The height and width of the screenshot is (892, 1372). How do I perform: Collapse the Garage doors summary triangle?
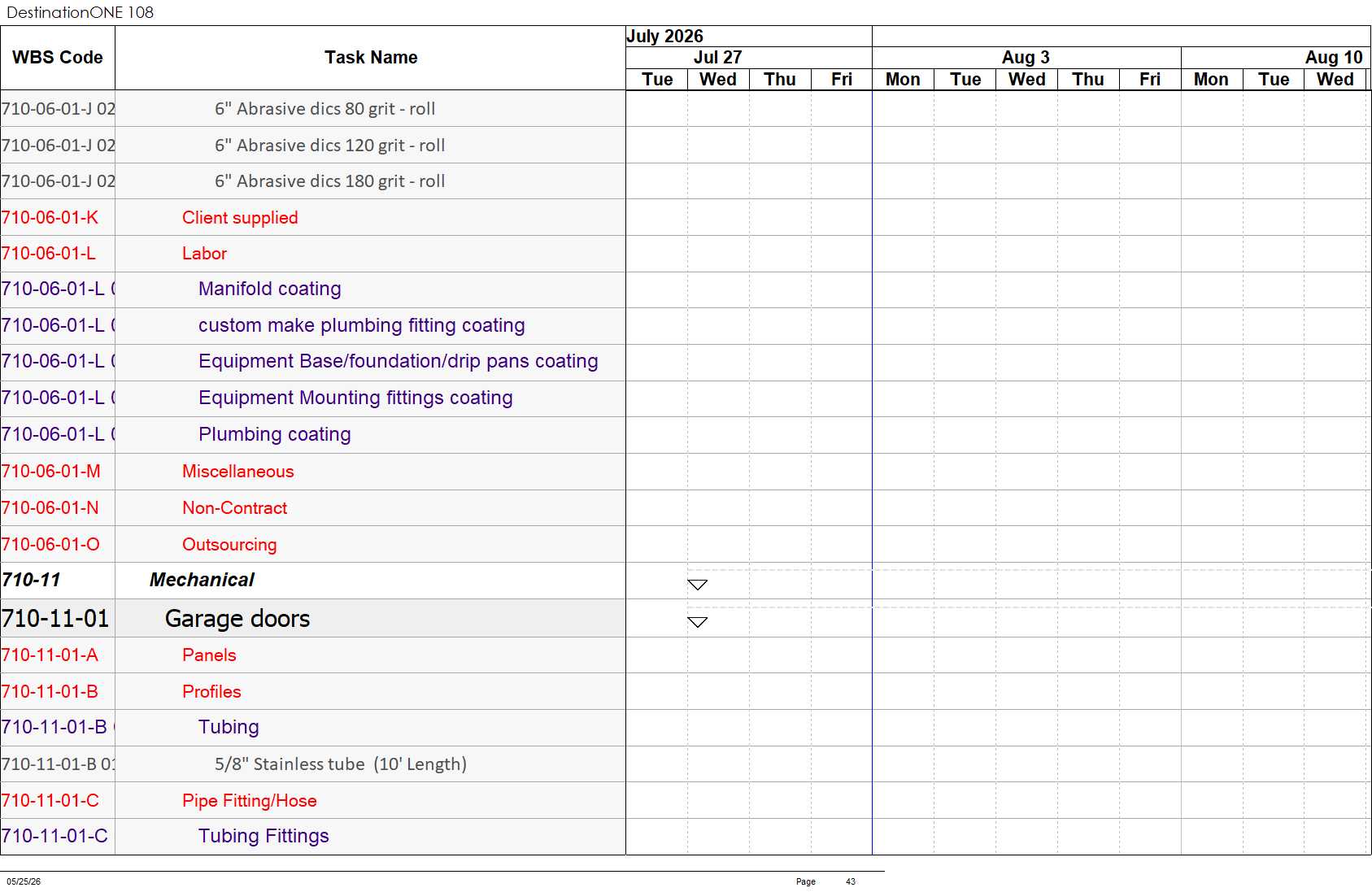click(x=698, y=622)
